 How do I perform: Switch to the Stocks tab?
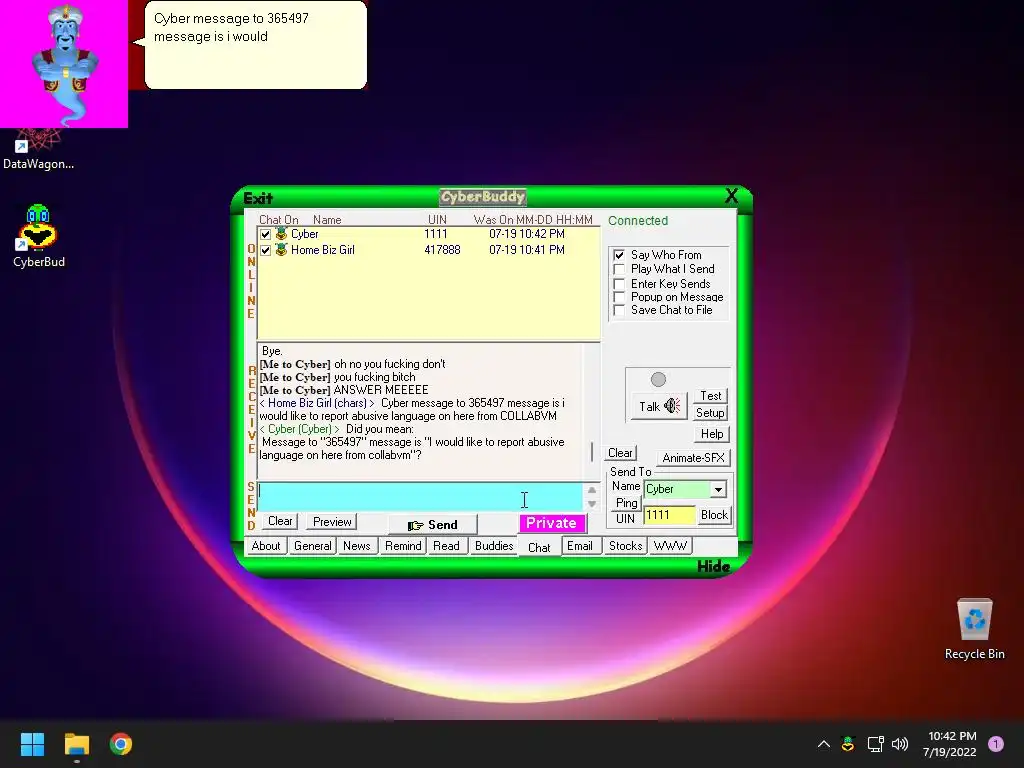(625, 546)
